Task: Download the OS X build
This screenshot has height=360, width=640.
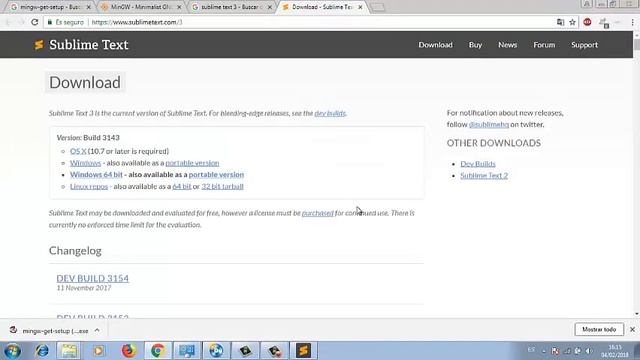Action: tap(78, 151)
